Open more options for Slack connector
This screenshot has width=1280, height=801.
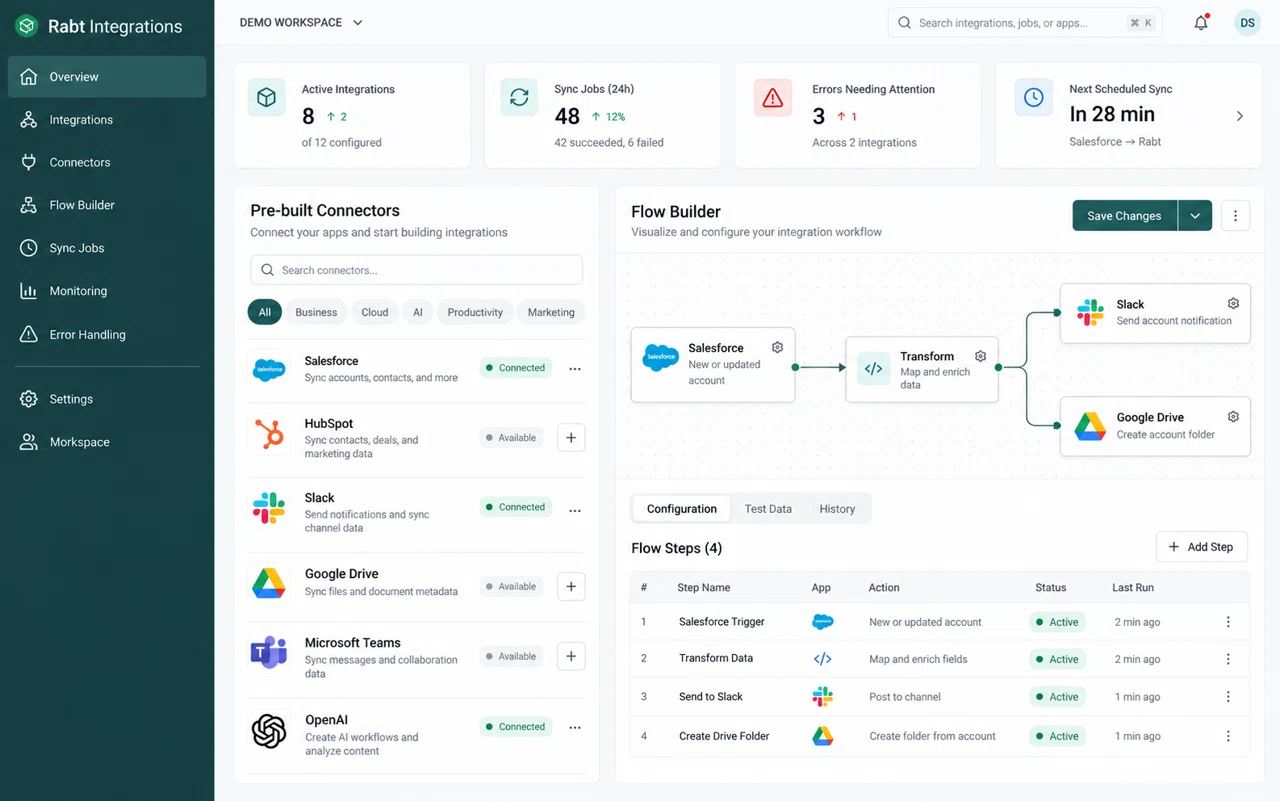(x=575, y=510)
